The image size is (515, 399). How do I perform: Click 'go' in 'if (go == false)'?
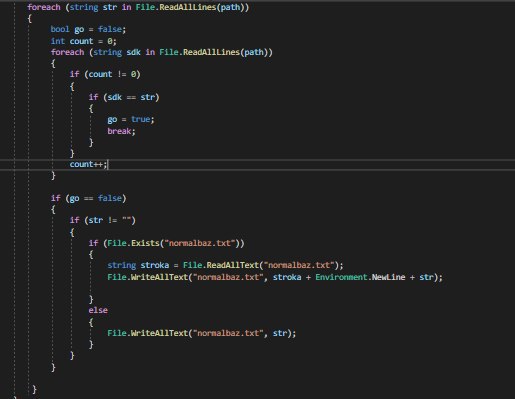click(x=74, y=198)
